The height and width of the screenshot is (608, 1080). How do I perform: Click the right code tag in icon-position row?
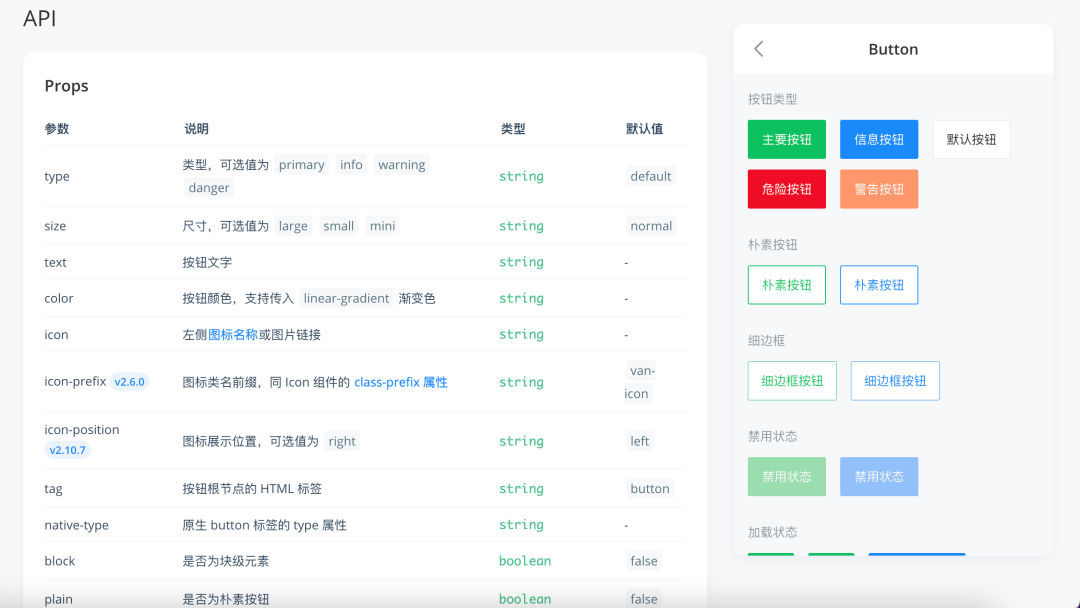coord(342,441)
